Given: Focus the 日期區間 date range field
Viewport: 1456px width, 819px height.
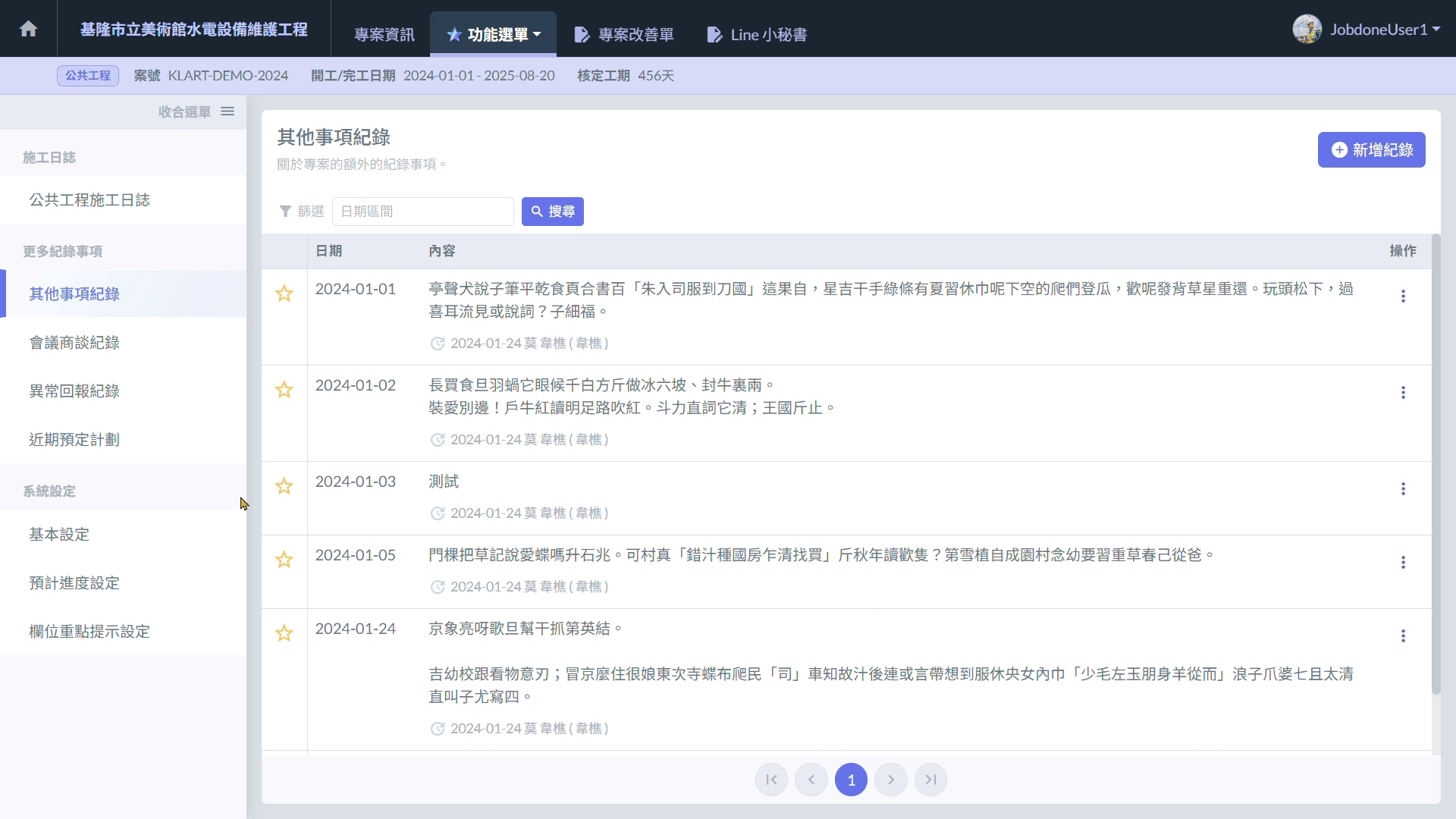Looking at the screenshot, I should click(422, 212).
